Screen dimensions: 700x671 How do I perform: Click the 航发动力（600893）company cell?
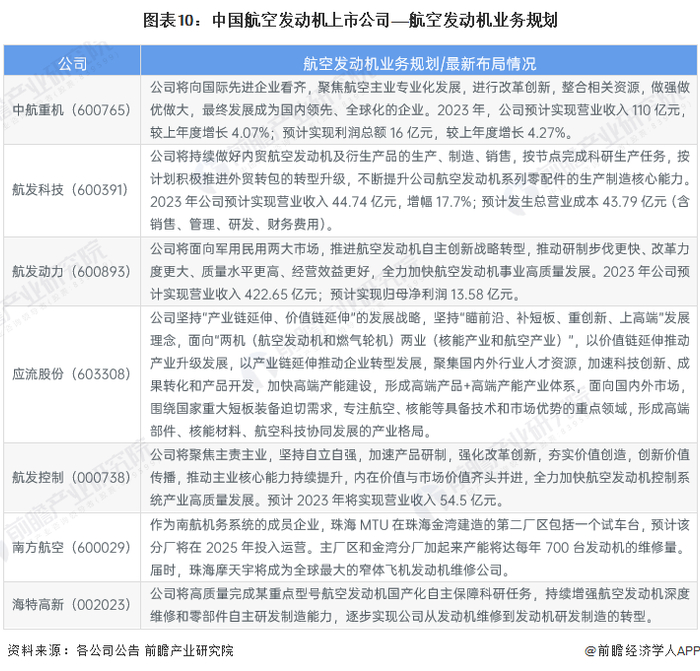pos(72,271)
